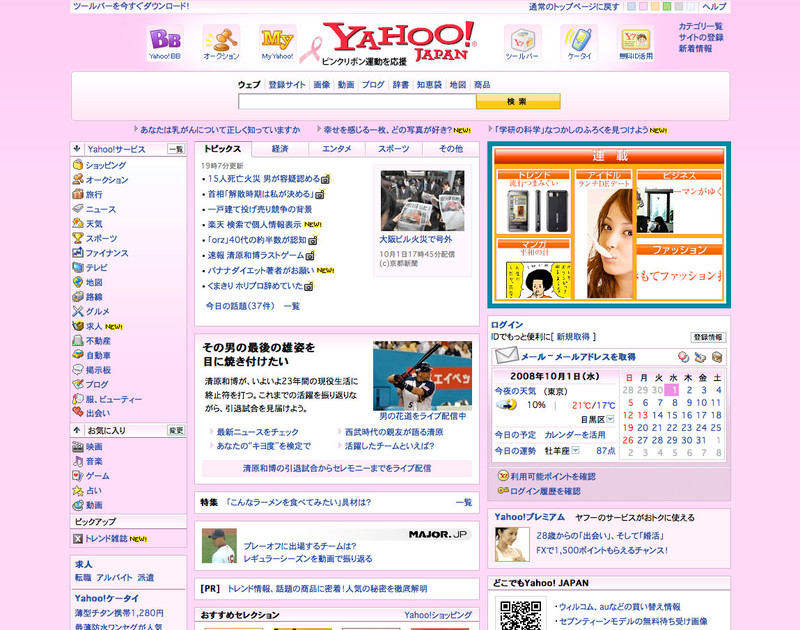Click the ケータイ mobile phone icon
Viewport: 800px width, 630px height.
[579, 43]
